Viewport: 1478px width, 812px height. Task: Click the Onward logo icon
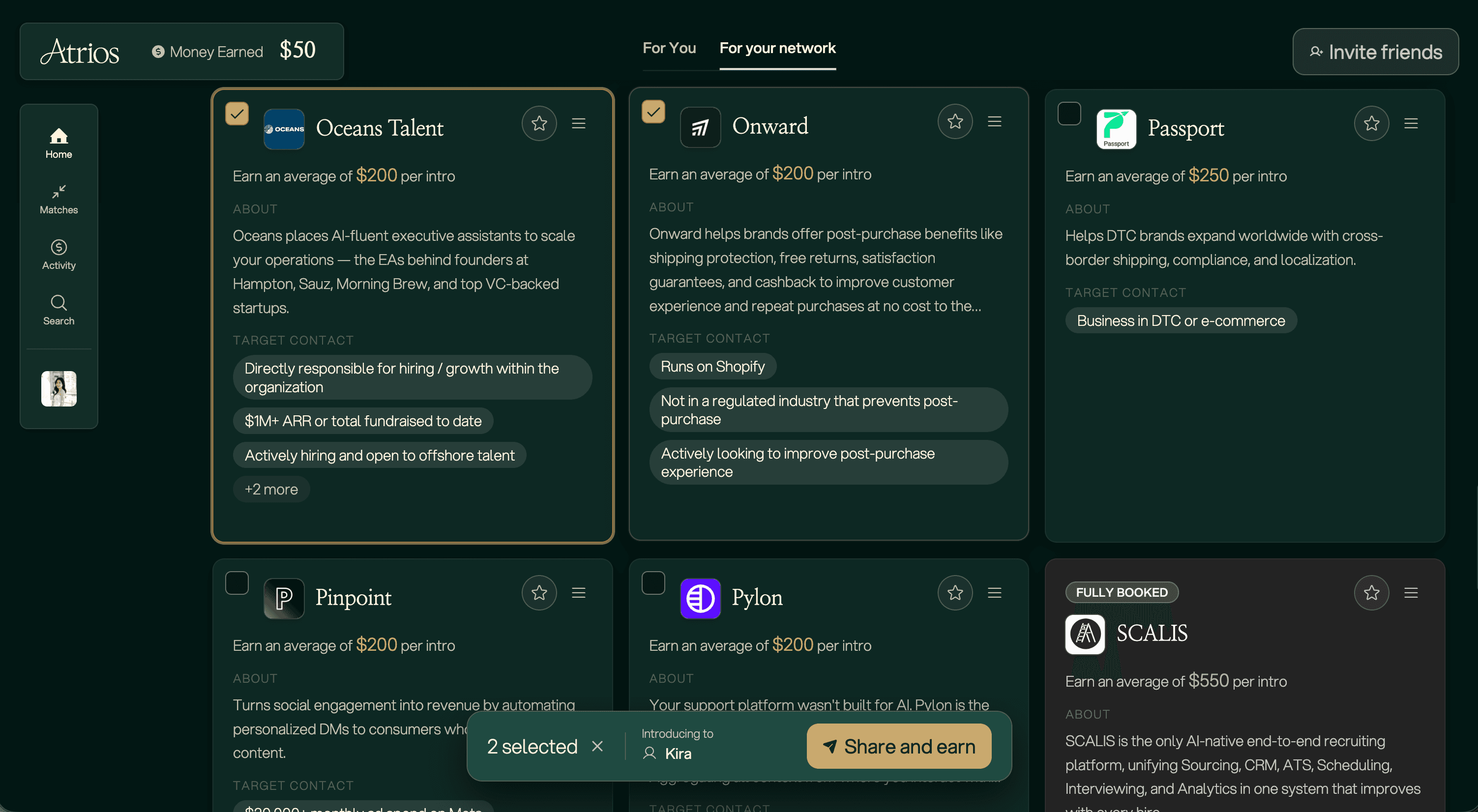[700, 127]
